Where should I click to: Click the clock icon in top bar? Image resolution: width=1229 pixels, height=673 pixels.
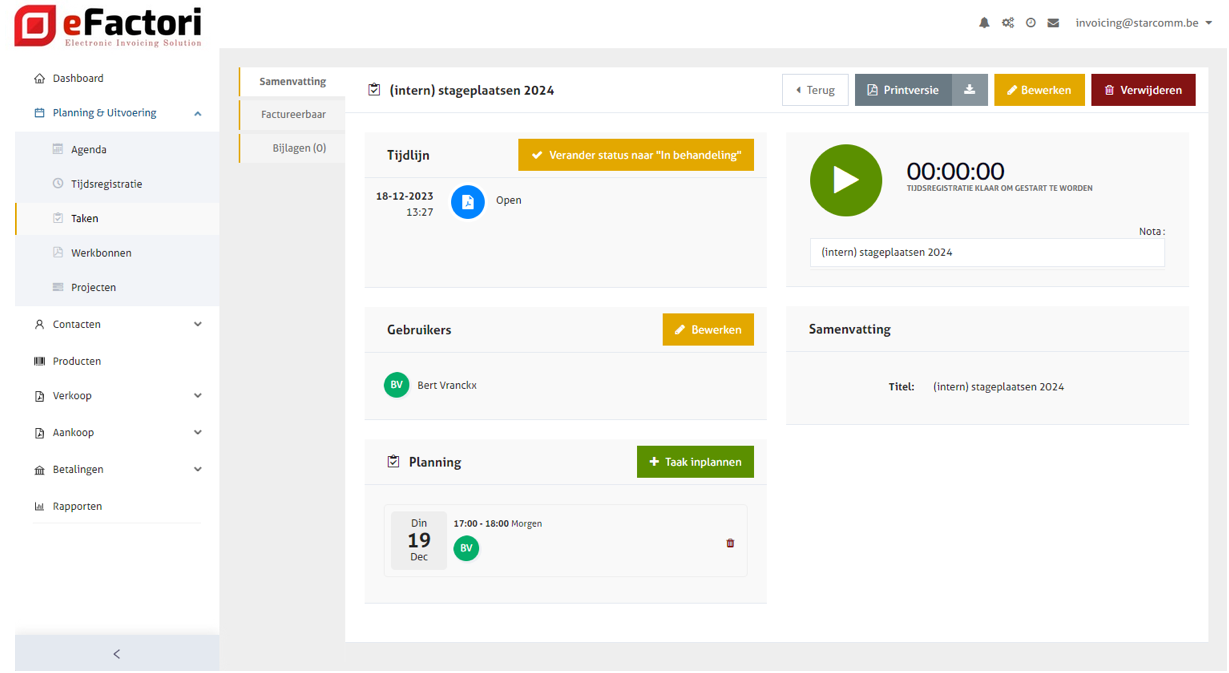(x=1031, y=23)
